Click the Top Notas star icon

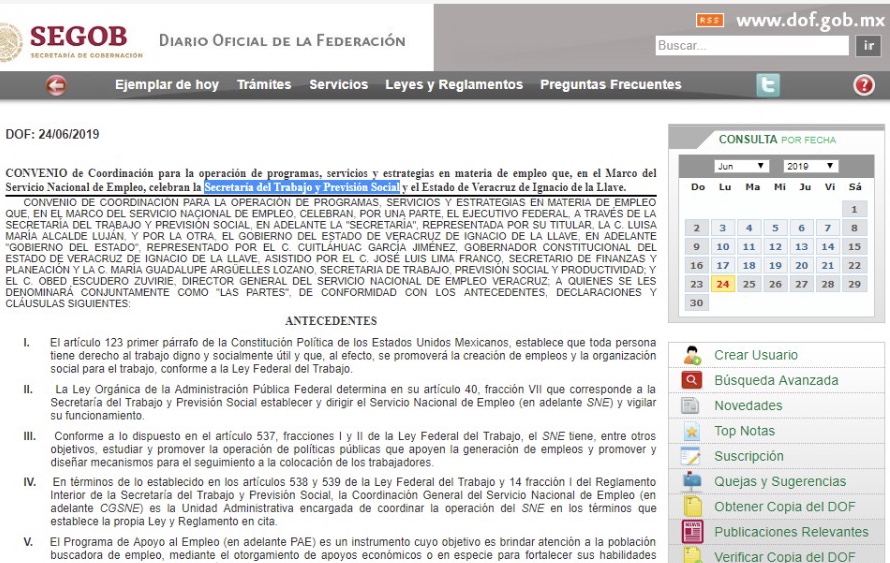click(x=691, y=431)
